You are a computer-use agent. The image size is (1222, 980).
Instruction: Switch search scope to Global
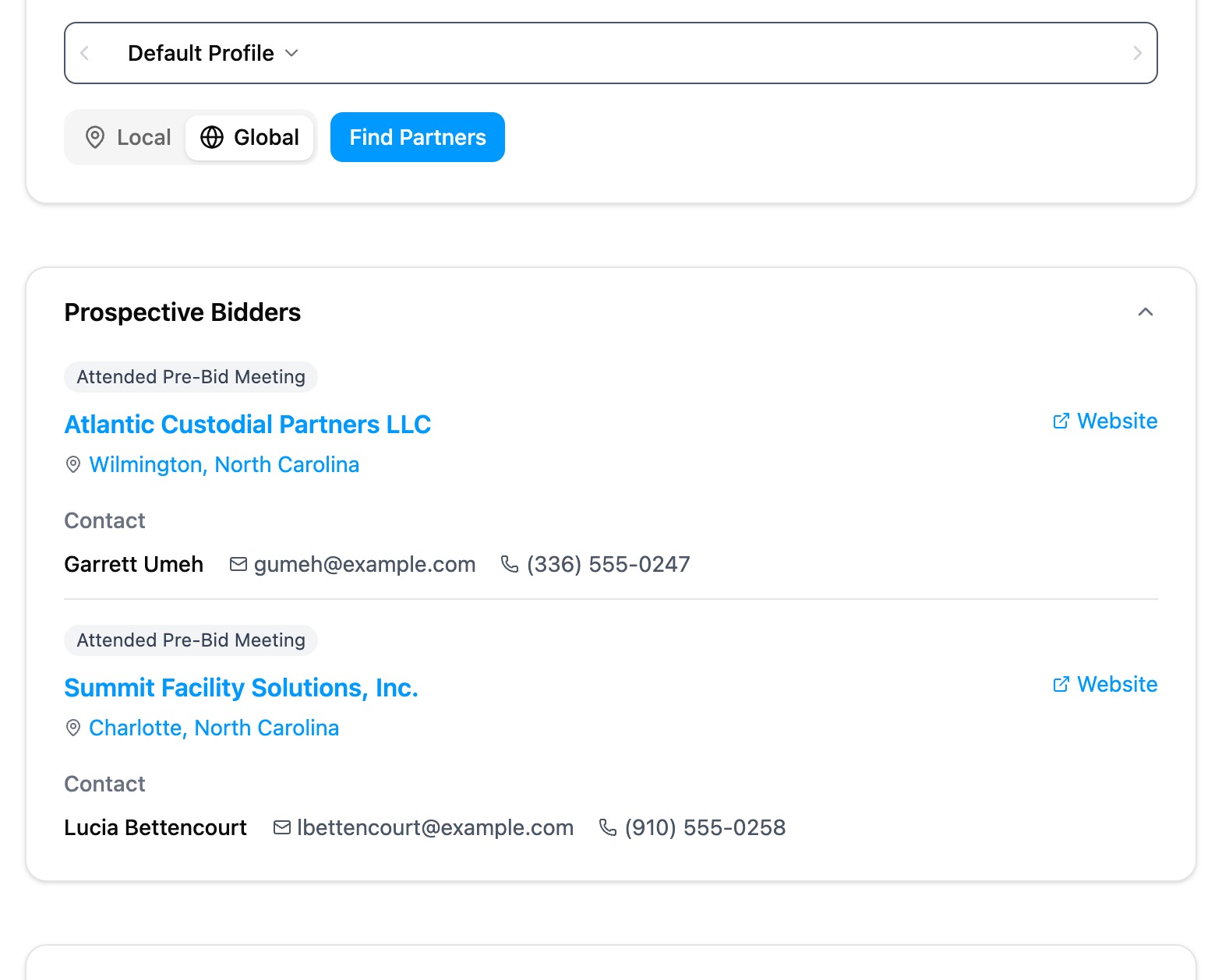pos(249,137)
